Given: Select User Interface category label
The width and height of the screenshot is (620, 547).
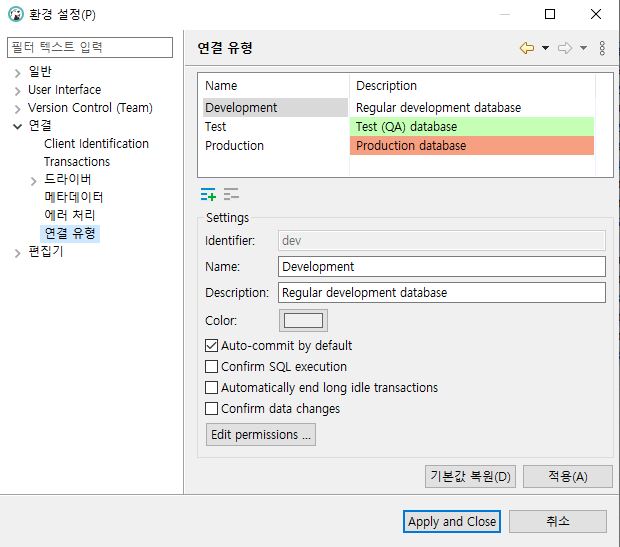Looking at the screenshot, I should coord(64,90).
